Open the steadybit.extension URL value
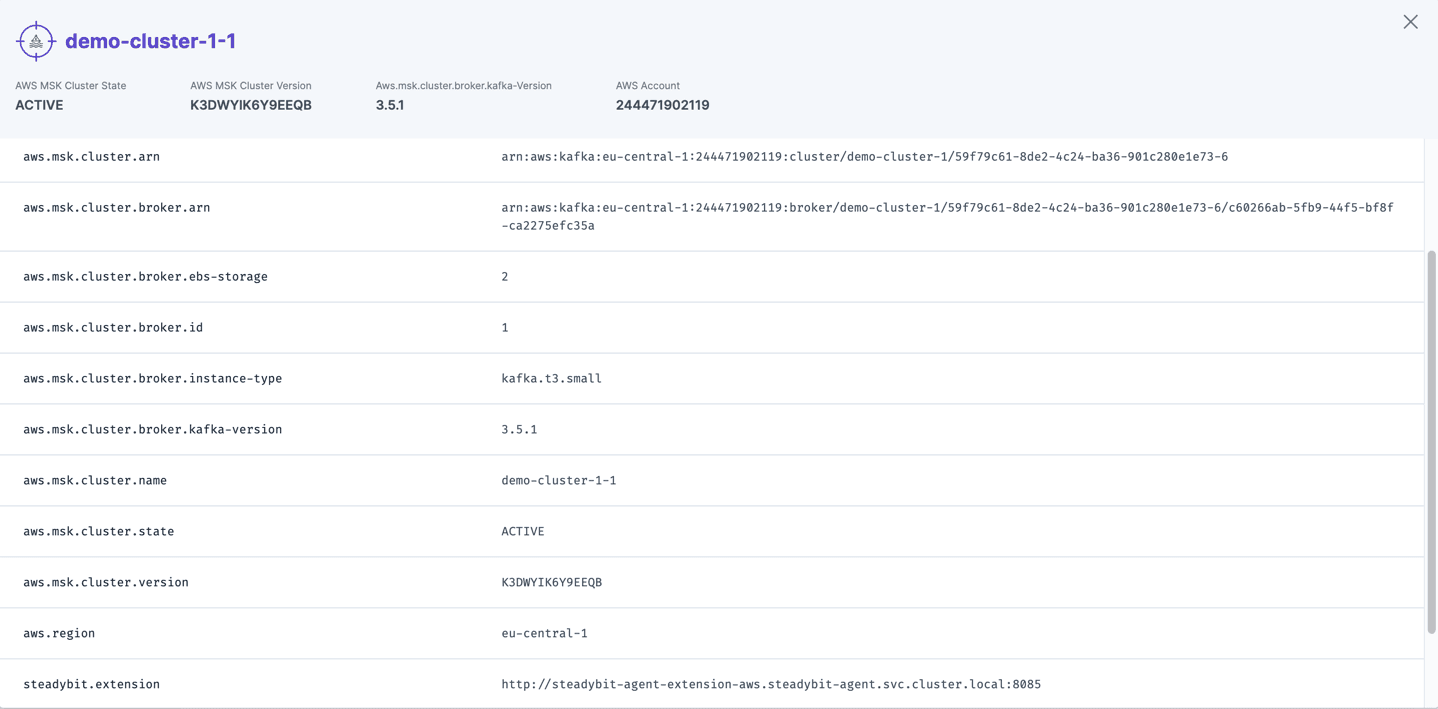 (x=771, y=683)
